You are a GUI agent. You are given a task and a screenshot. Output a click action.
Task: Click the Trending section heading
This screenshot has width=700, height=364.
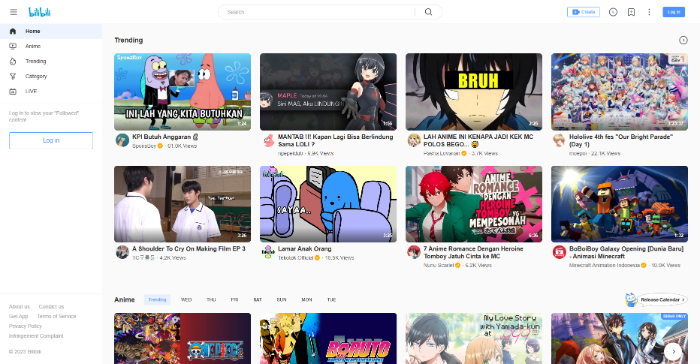click(x=129, y=40)
